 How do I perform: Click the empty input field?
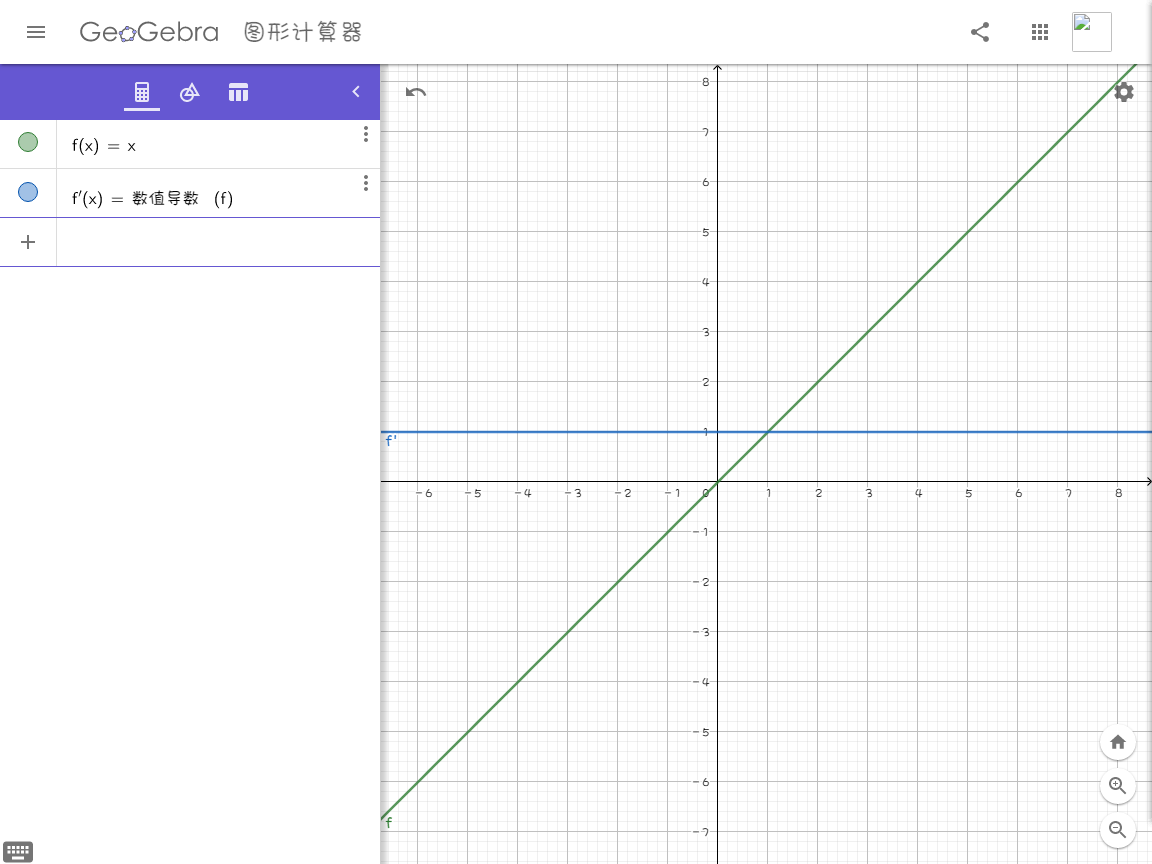coord(218,242)
